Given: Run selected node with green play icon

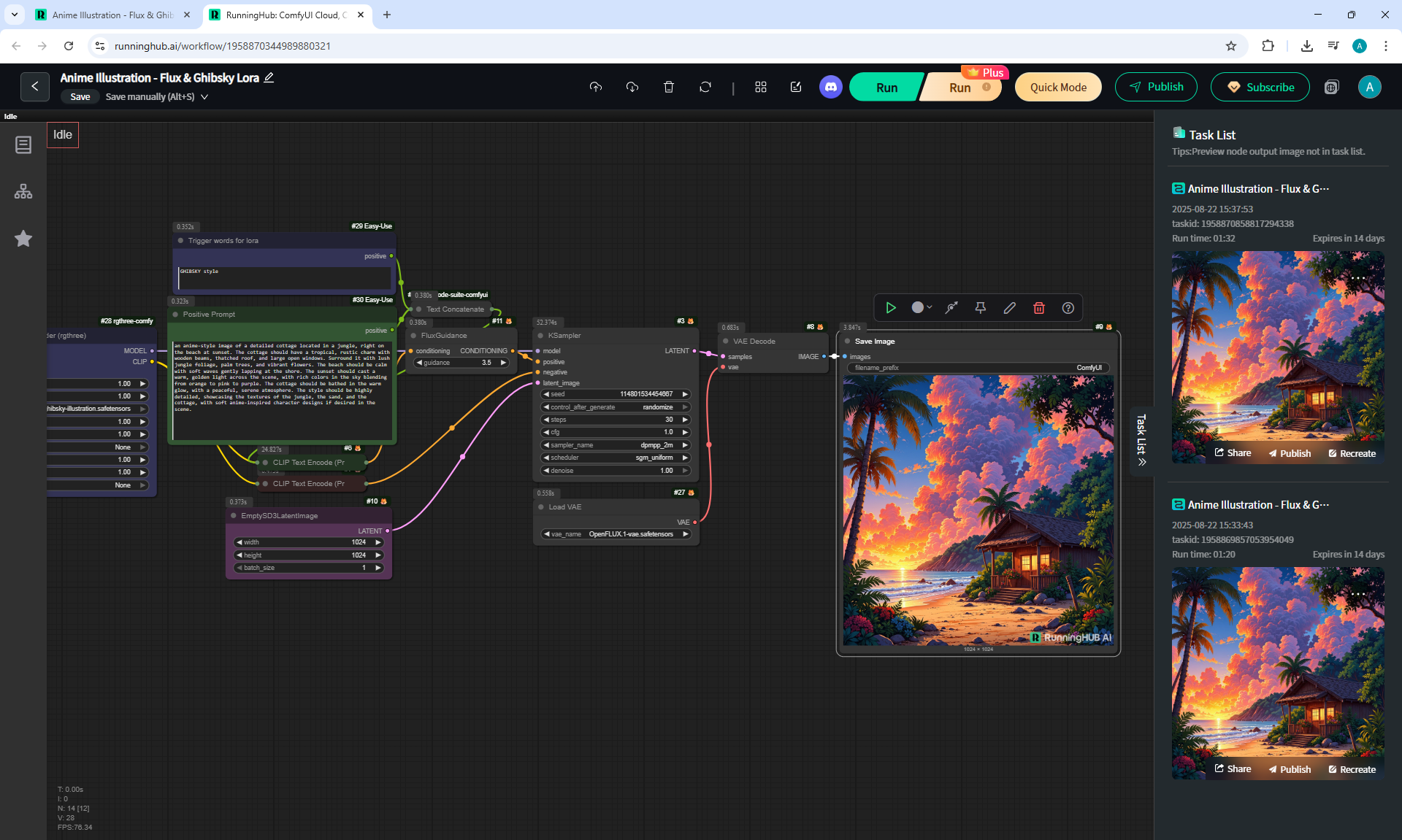Looking at the screenshot, I should click(x=890, y=308).
